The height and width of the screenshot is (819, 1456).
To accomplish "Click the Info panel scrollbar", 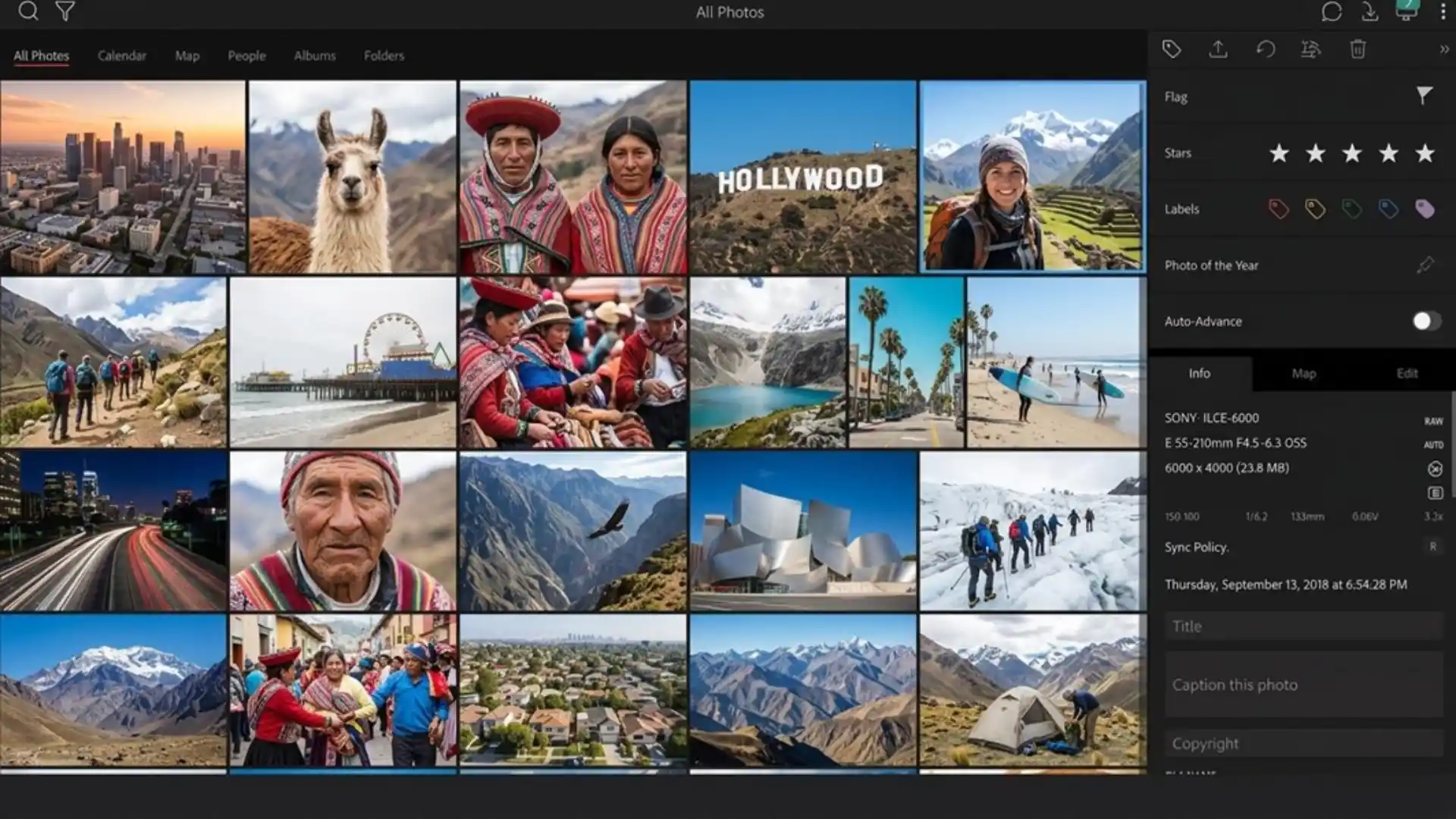I will (1452, 446).
